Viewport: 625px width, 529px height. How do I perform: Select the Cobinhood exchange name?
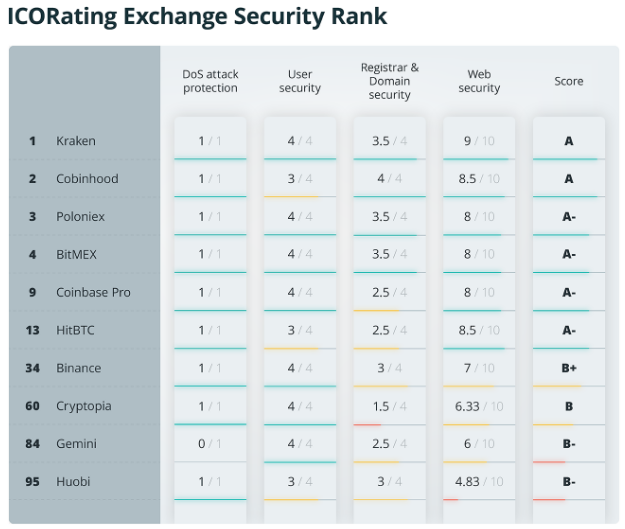tap(87, 179)
